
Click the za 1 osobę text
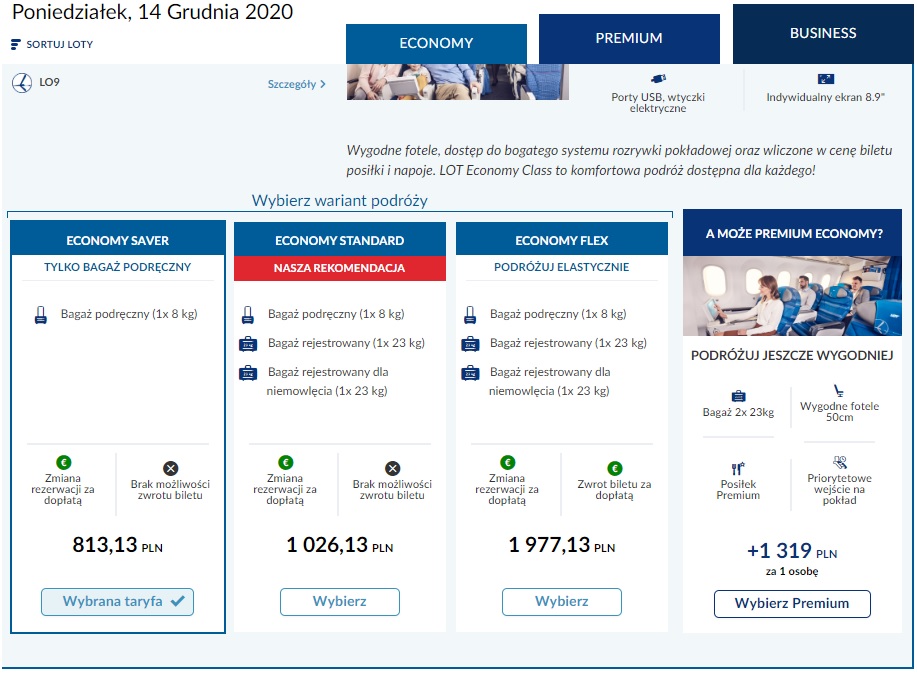coord(792,571)
